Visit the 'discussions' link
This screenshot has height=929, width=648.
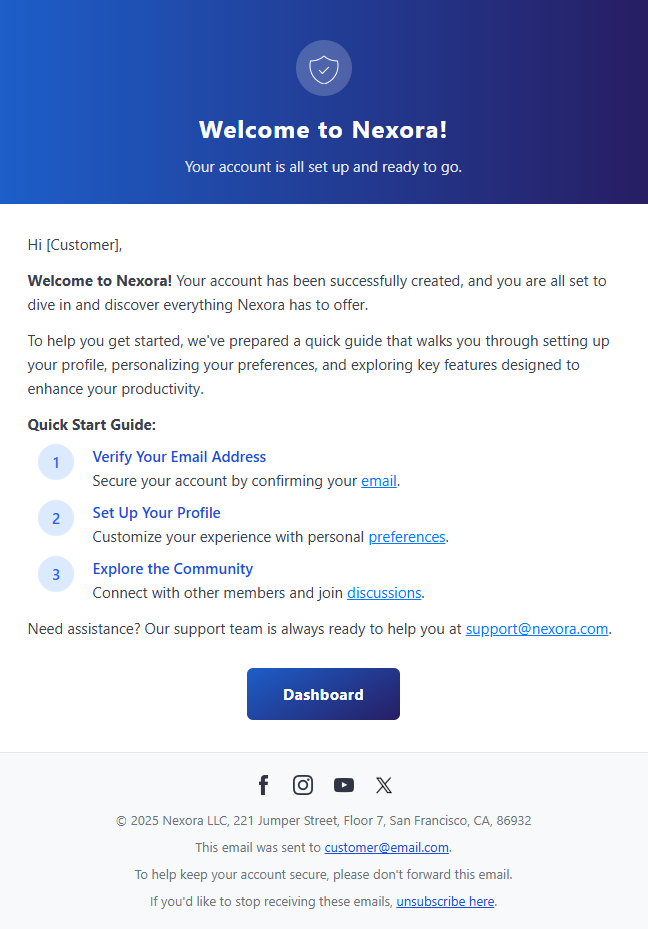click(x=384, y=593)
